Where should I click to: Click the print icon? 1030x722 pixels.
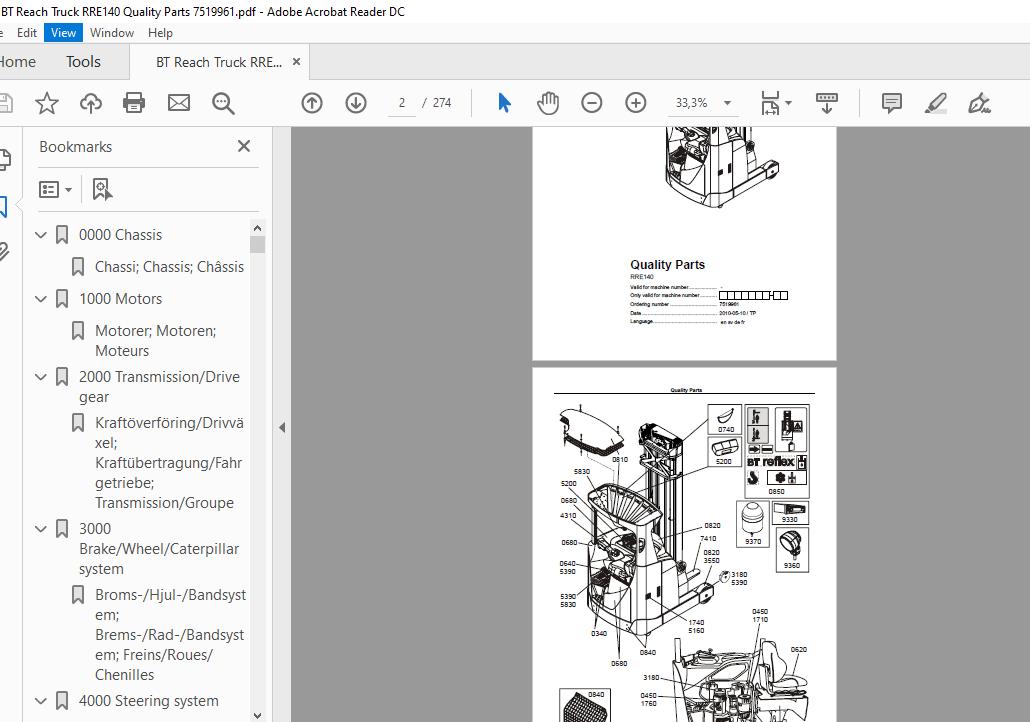coord(134,103)
